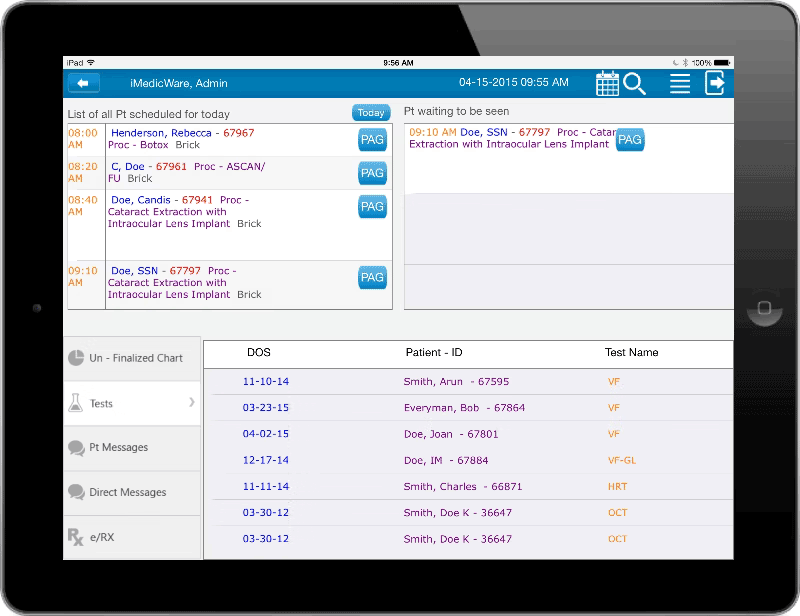Click PAG button in waiting list
Screen dimensions: 800x616
[630, 140]
